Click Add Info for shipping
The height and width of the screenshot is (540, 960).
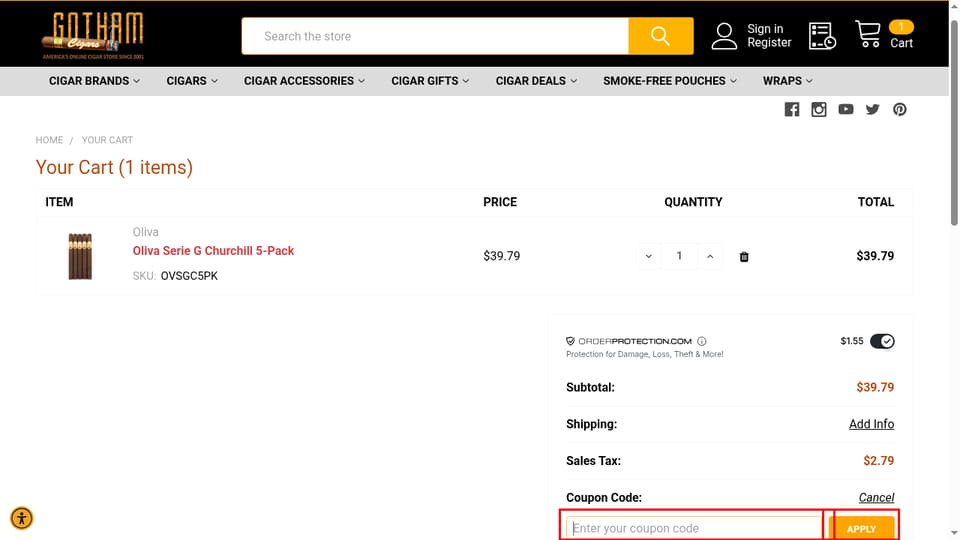coord(871,424)
